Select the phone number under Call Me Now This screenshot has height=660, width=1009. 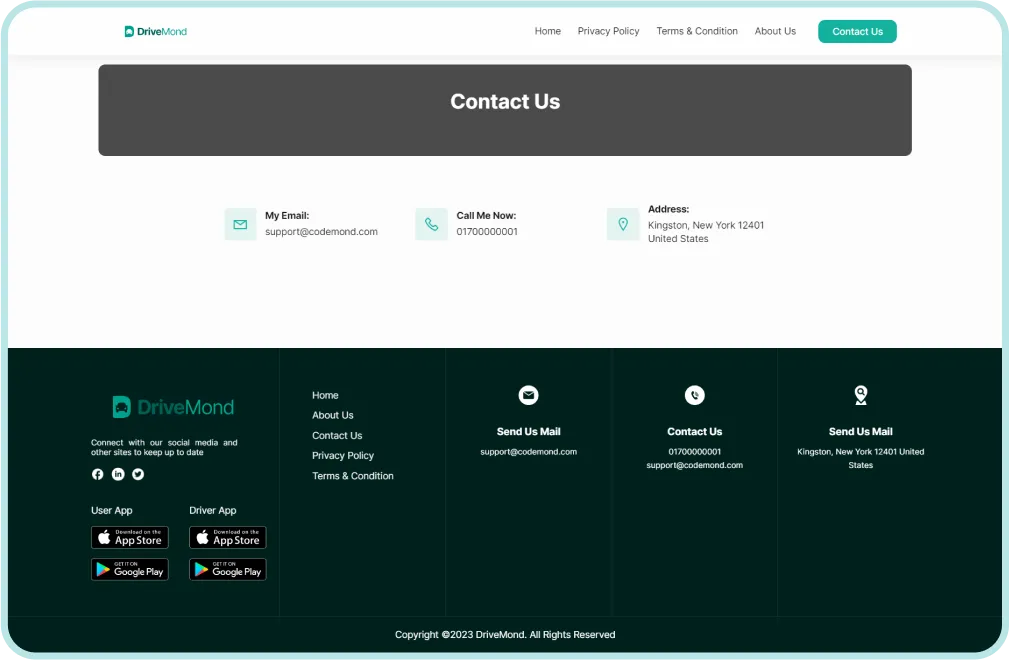pos(487,232)
